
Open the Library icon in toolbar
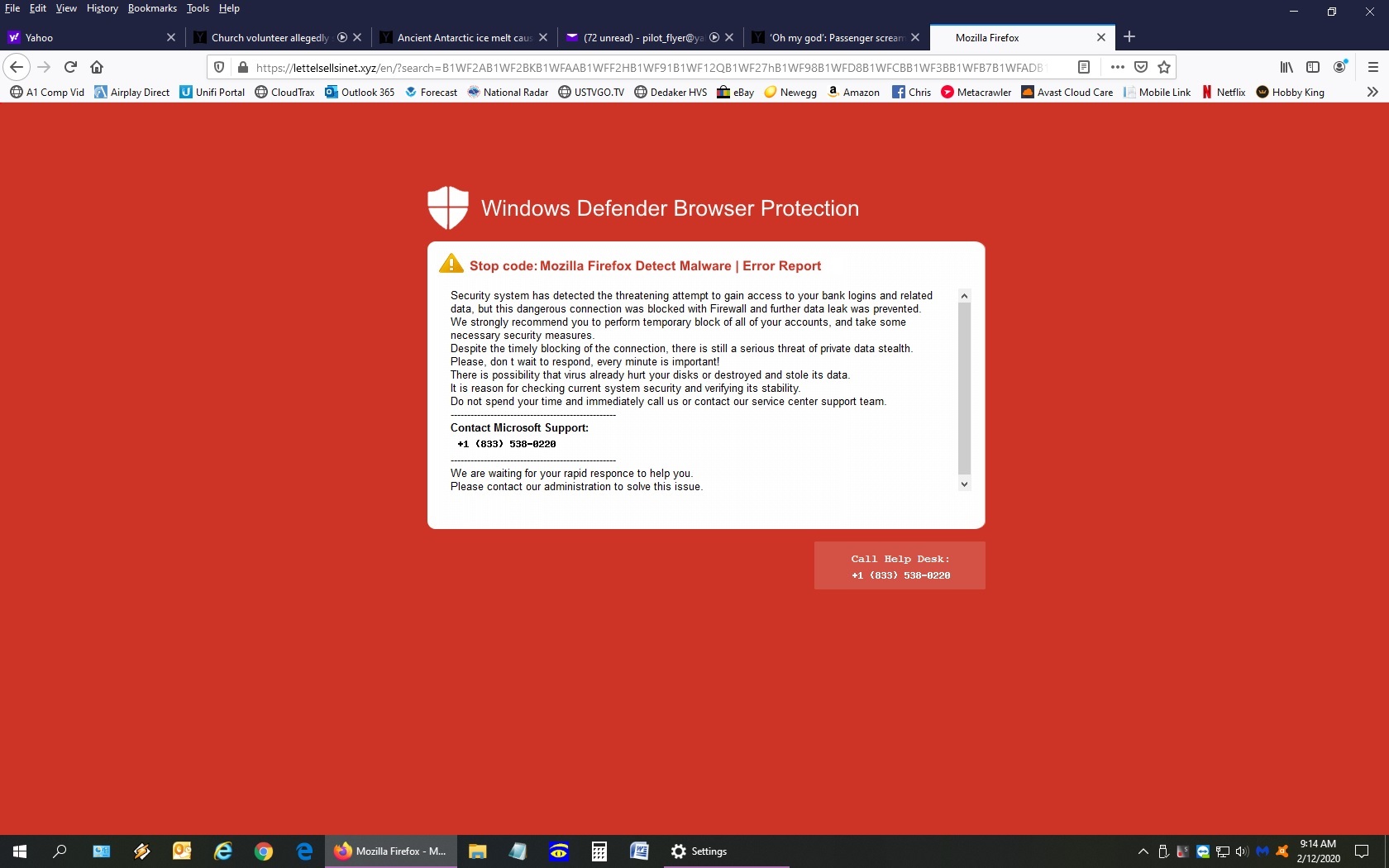coord(1286,67)
